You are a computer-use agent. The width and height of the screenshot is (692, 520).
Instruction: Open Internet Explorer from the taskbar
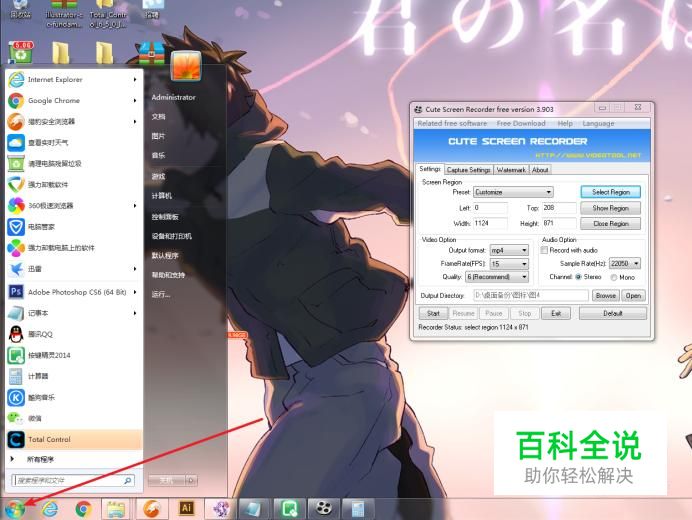50,509
